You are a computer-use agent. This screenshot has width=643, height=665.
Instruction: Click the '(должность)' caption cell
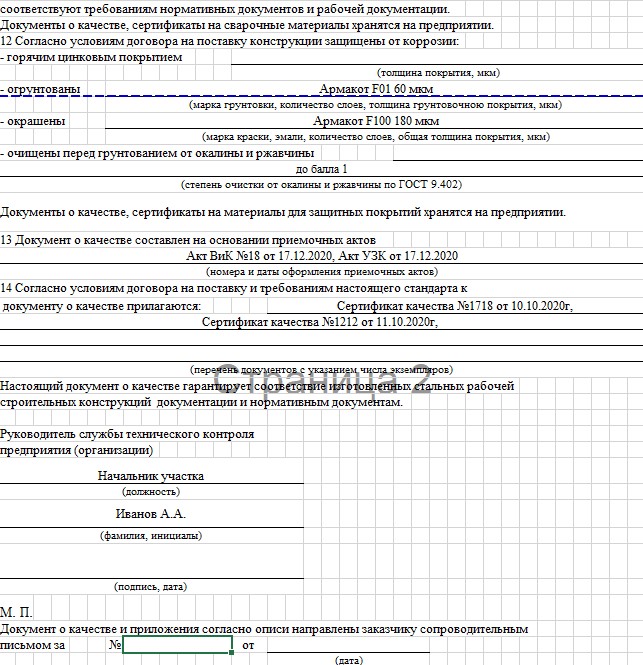tap(151, 492)
